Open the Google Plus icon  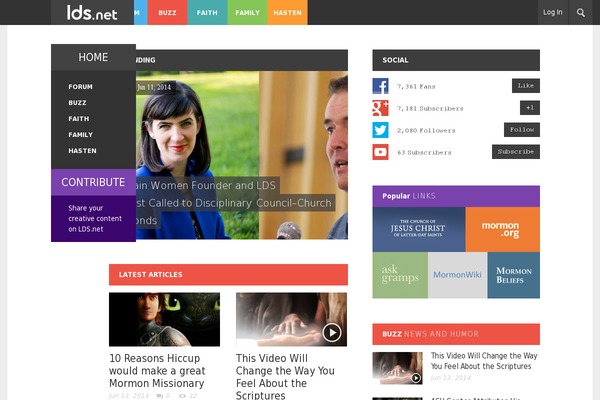(x=380, y=108)
